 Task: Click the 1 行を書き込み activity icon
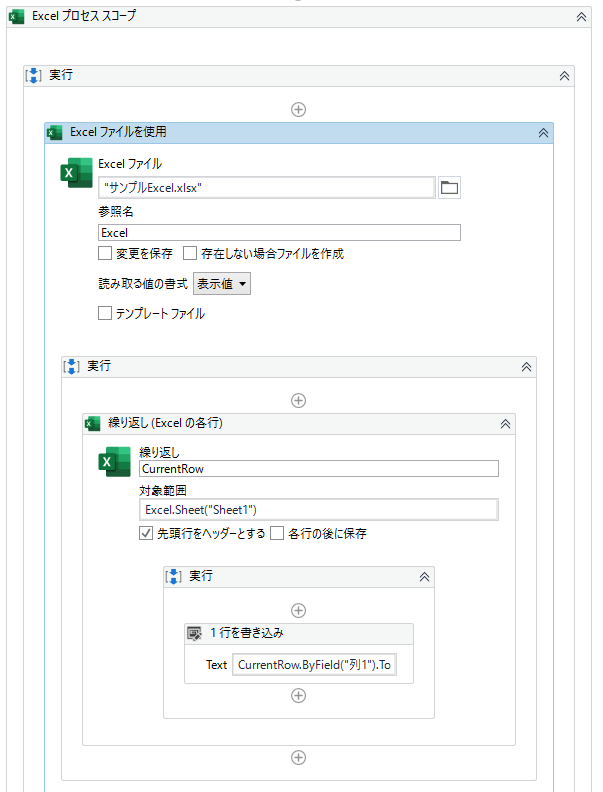194,633
